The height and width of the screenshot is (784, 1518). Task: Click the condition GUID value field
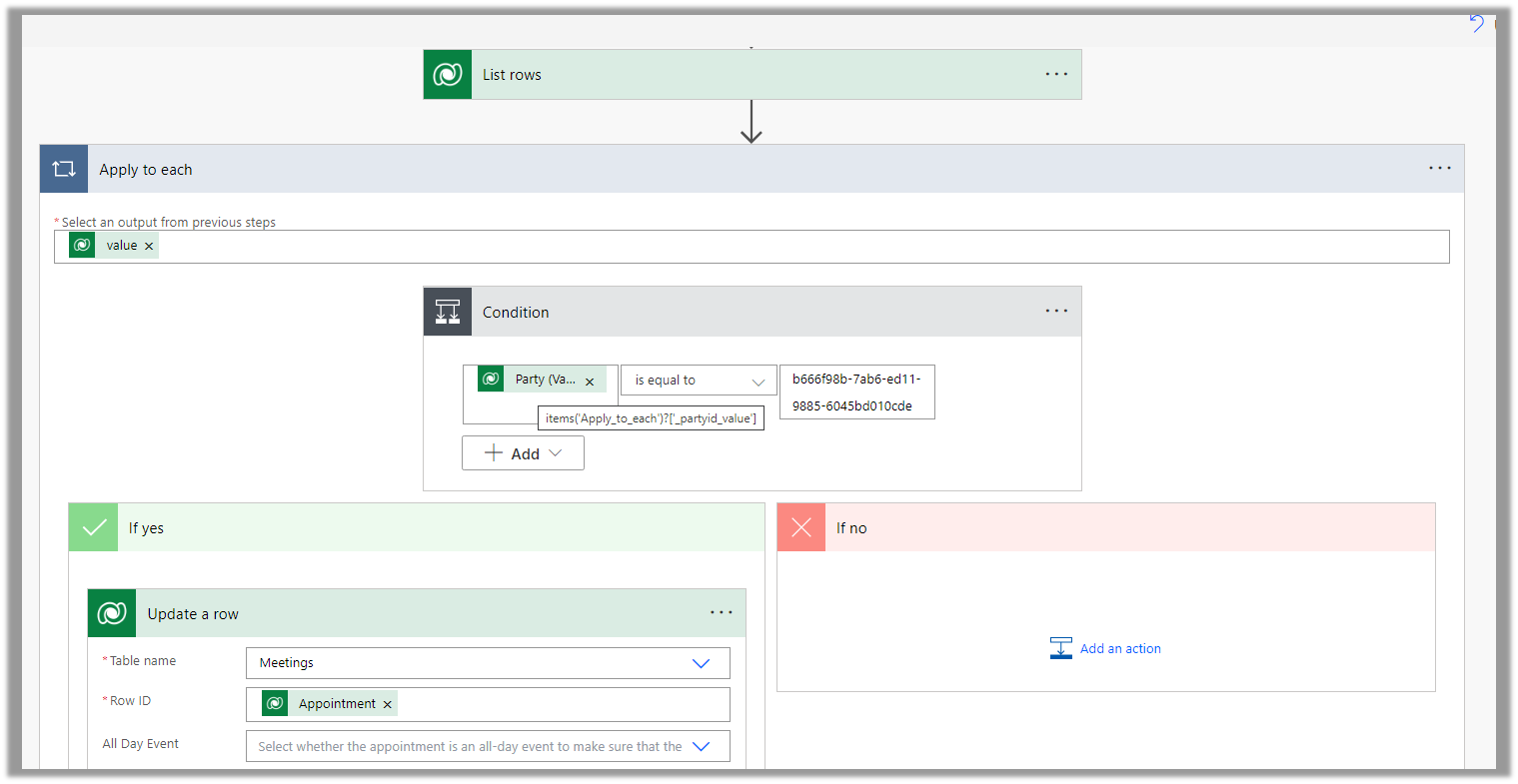[x=856, y=392]
